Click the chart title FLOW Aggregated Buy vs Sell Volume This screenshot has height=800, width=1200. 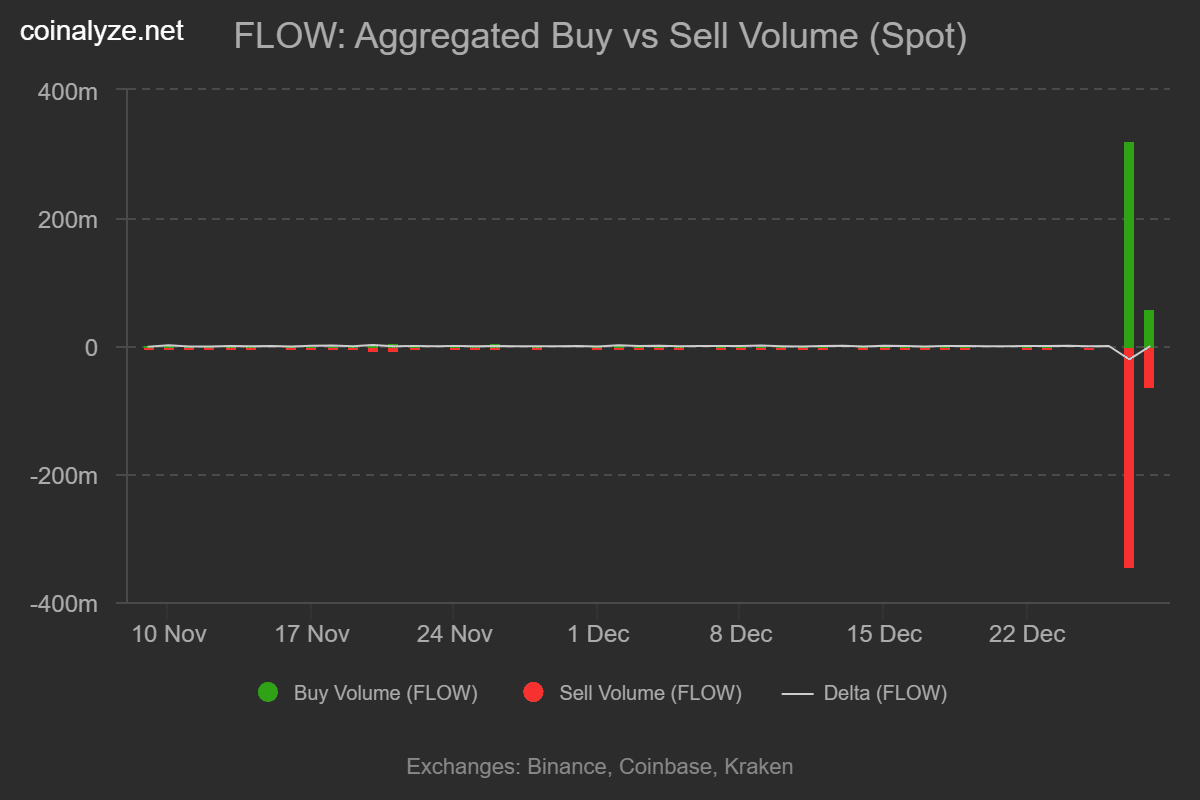tap(600, 37)
